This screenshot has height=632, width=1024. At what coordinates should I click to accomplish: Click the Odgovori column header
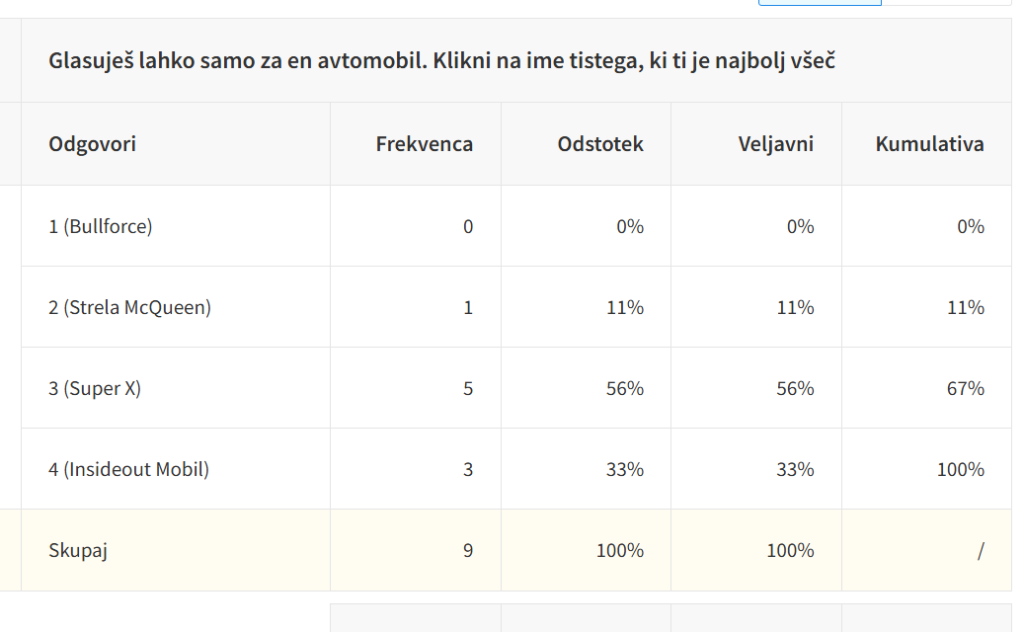(92, 144)
